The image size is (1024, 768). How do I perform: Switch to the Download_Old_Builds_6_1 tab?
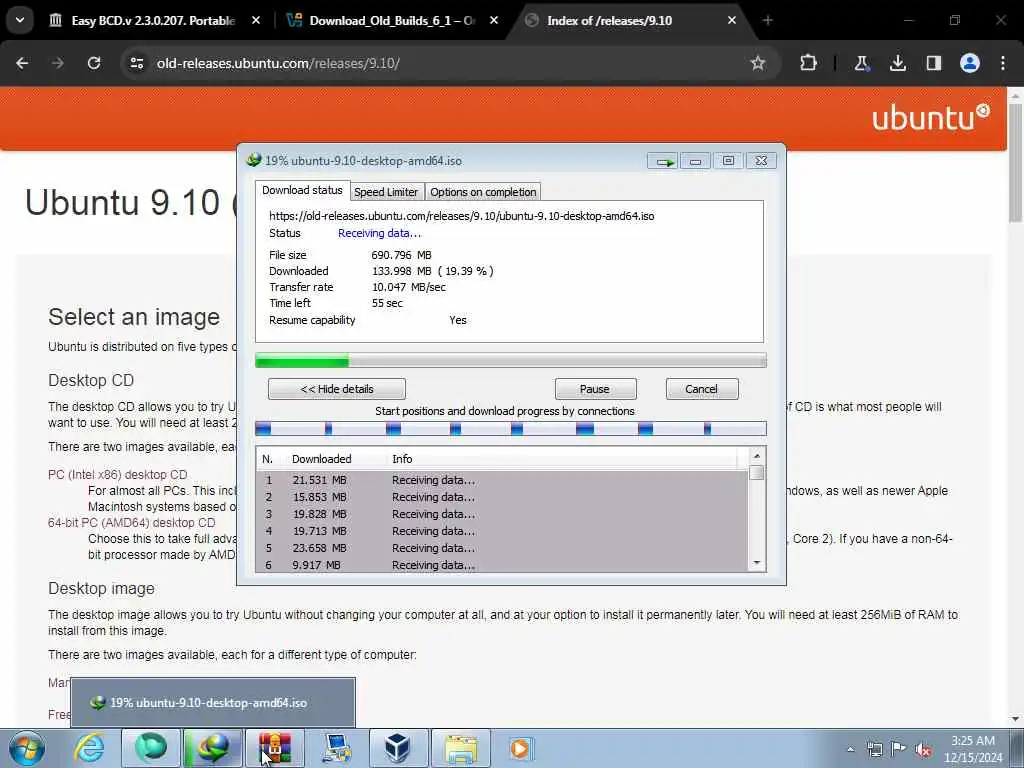pos(392,20)
